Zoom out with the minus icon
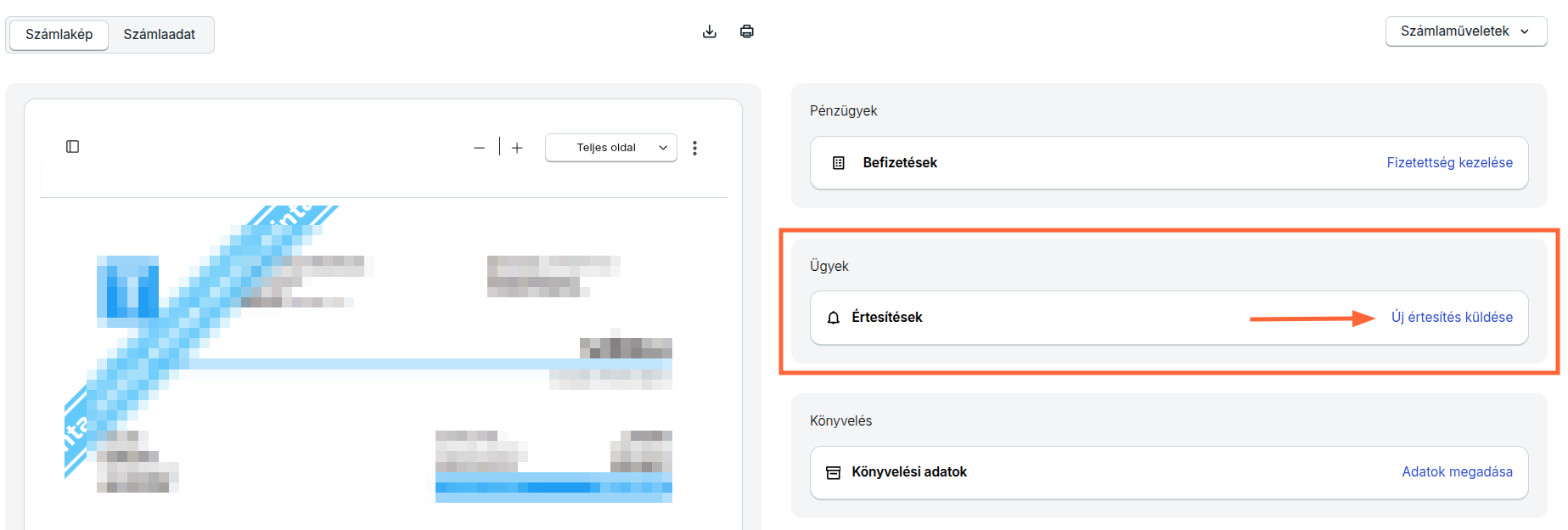Viewport: 1568px width, 530px height. coord(480,148)
